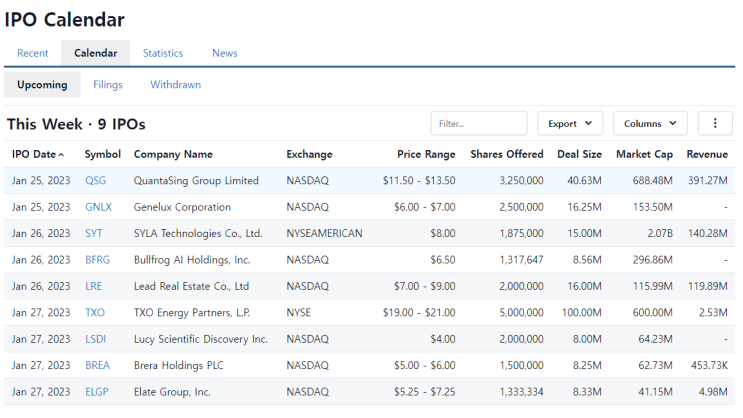Click the This Week · 9 IPOs heading
The width and height of the screenshot is (743, 418).
point(76,124)
